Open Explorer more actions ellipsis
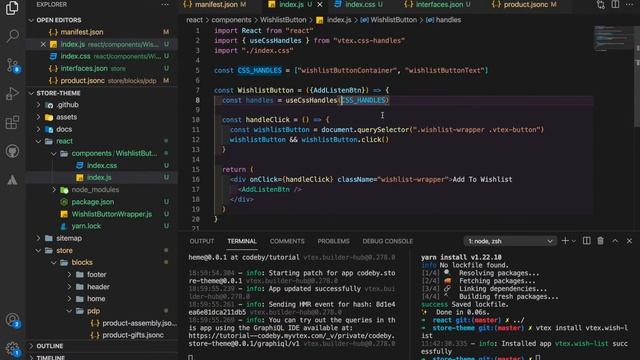 [x=165, y=4]
